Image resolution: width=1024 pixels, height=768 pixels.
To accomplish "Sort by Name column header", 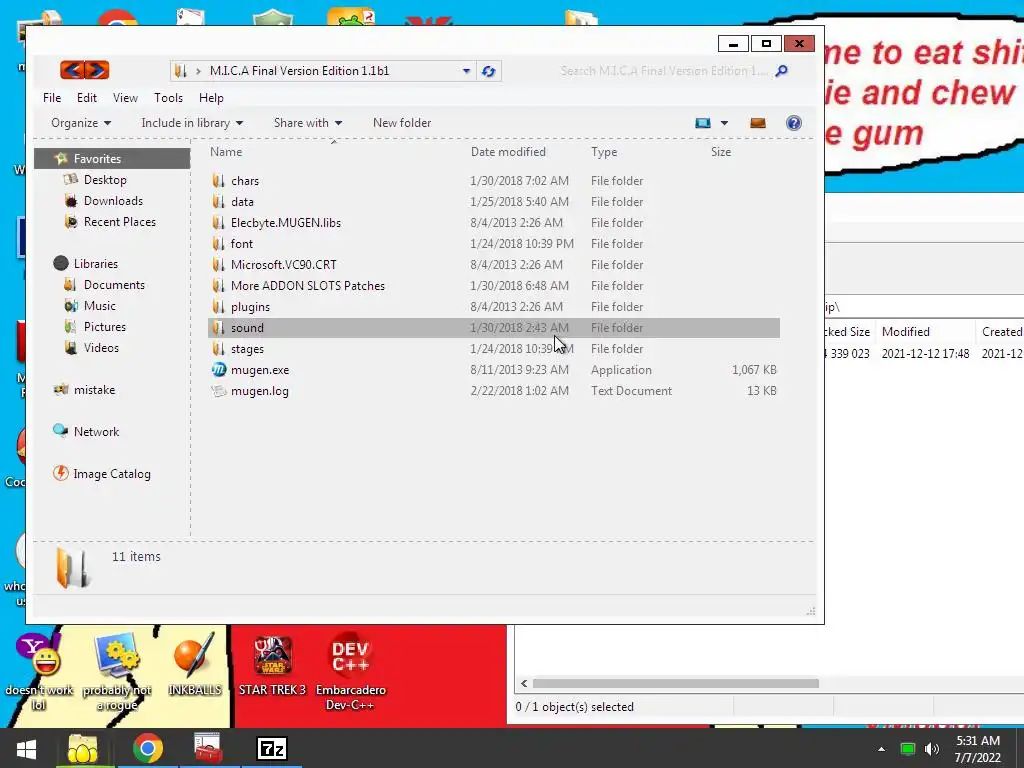I will [x=226, y=152].
